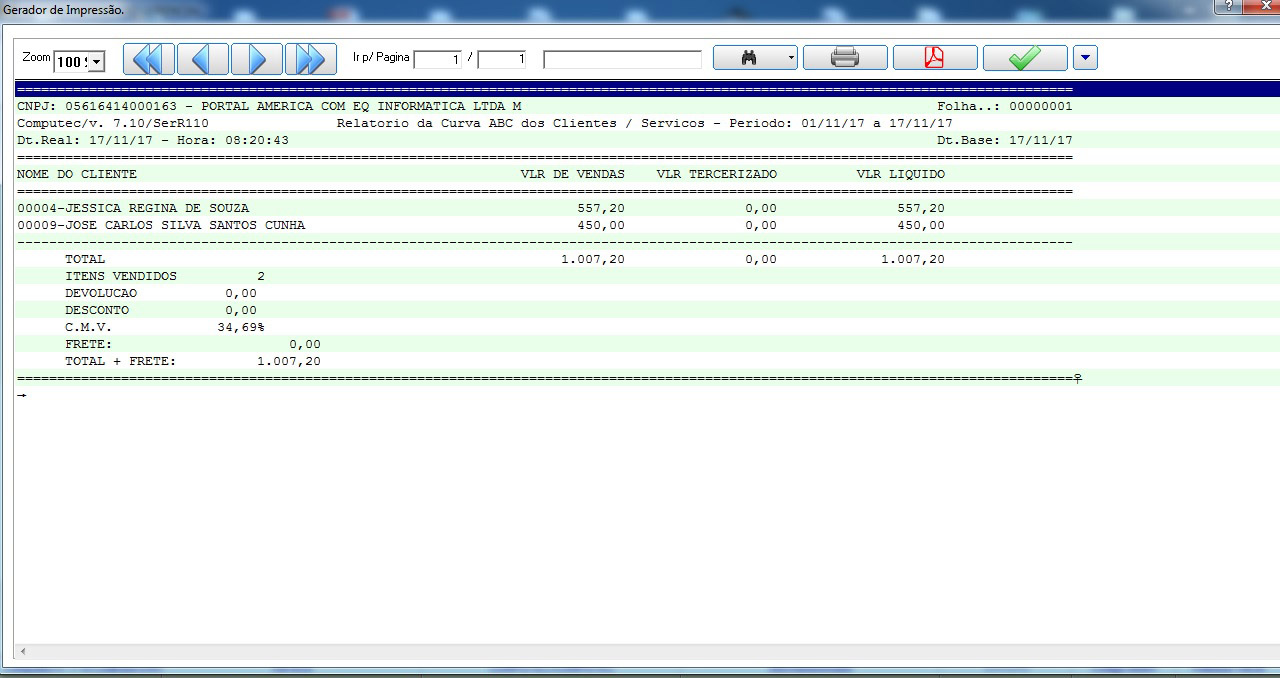Print the report with the printer icon

pos(845,58)
